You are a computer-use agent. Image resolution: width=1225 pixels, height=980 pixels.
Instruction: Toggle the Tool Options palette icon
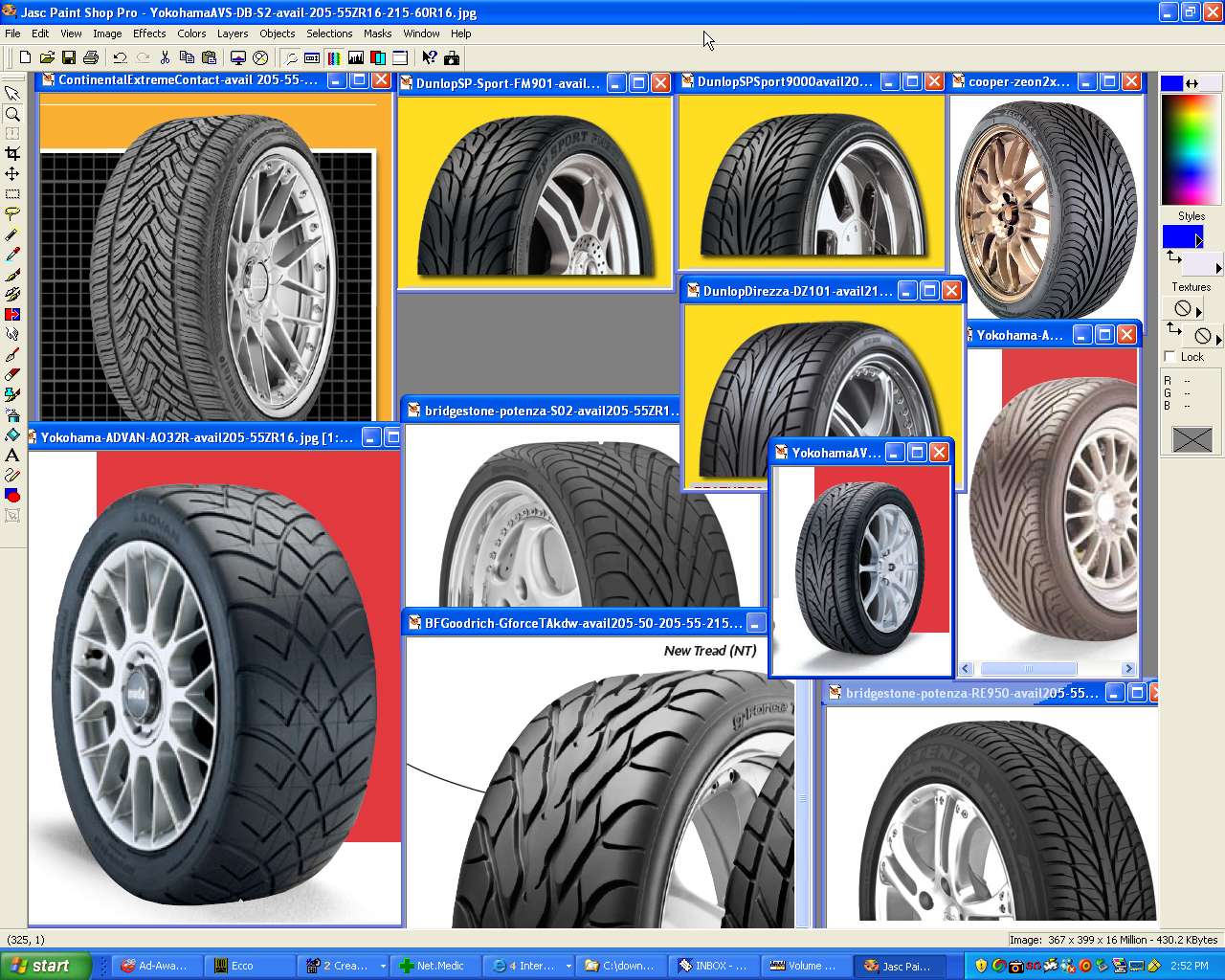coord(312,57)
